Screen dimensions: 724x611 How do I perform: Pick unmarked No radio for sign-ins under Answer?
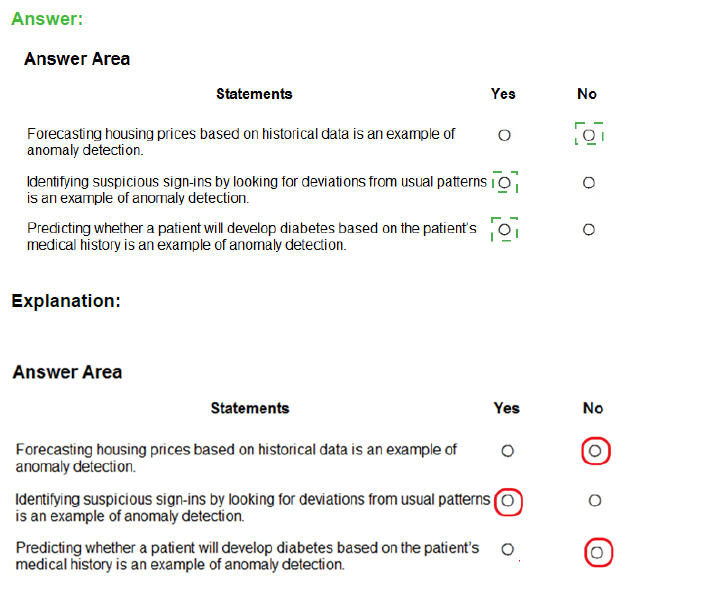coord(589,183)
